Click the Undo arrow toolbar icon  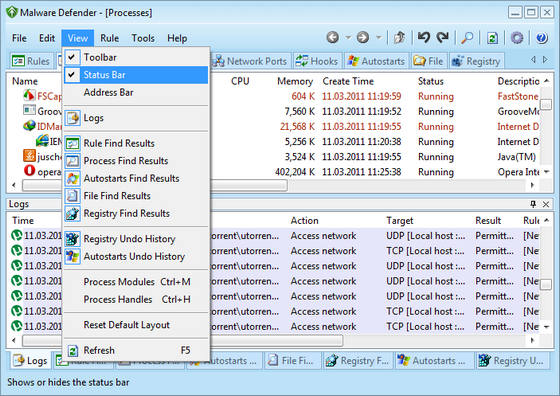[424, 37]
